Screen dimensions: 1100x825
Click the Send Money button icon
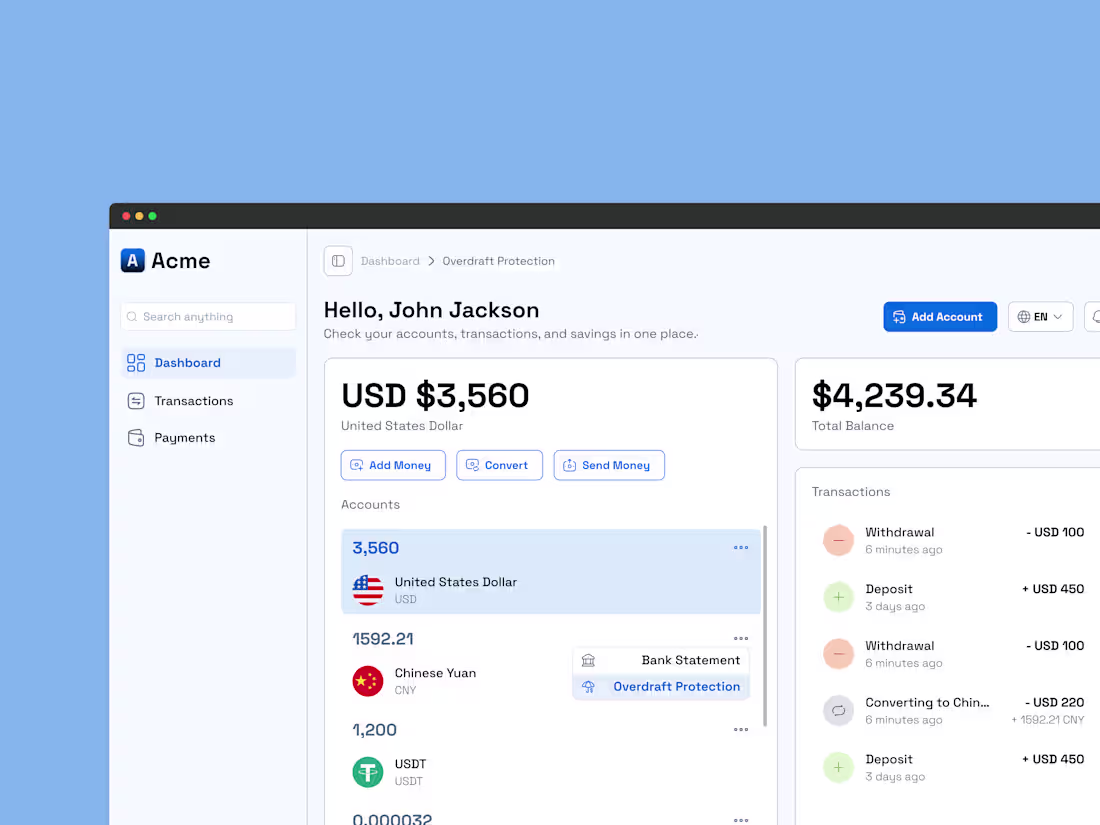[570, 465]
